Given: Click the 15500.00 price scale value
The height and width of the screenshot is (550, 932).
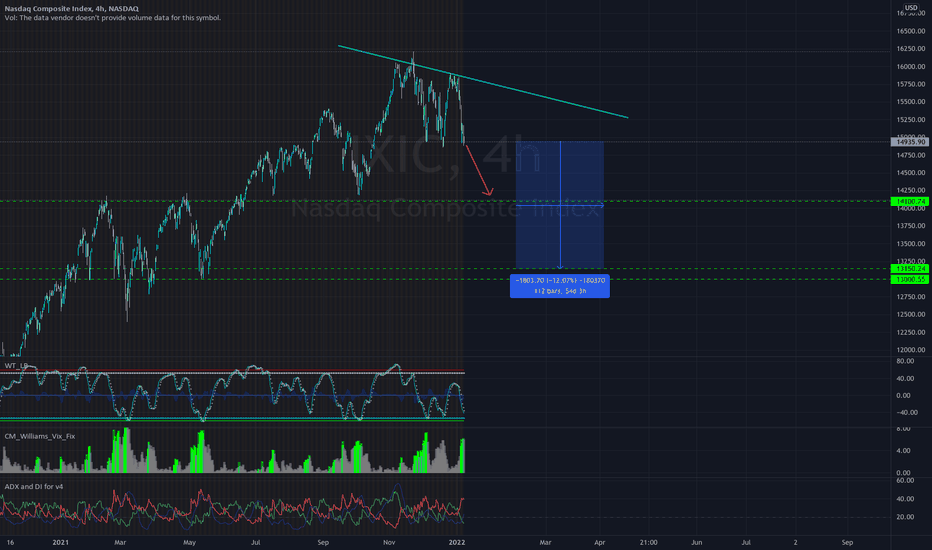Looking at the screenshot, I should point(911,102).
